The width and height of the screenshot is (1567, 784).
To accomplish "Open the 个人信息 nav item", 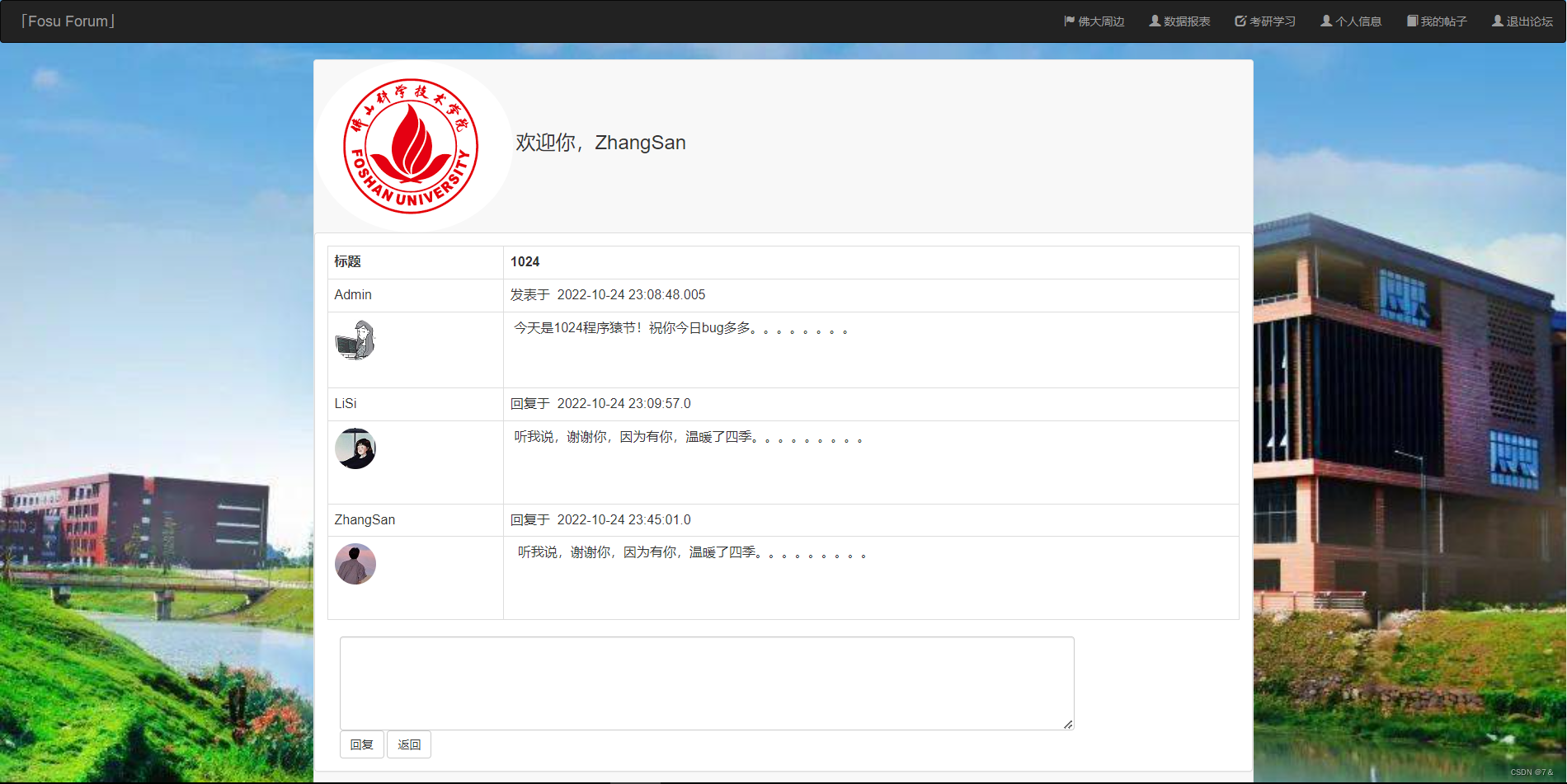I will coord(1351,21).
